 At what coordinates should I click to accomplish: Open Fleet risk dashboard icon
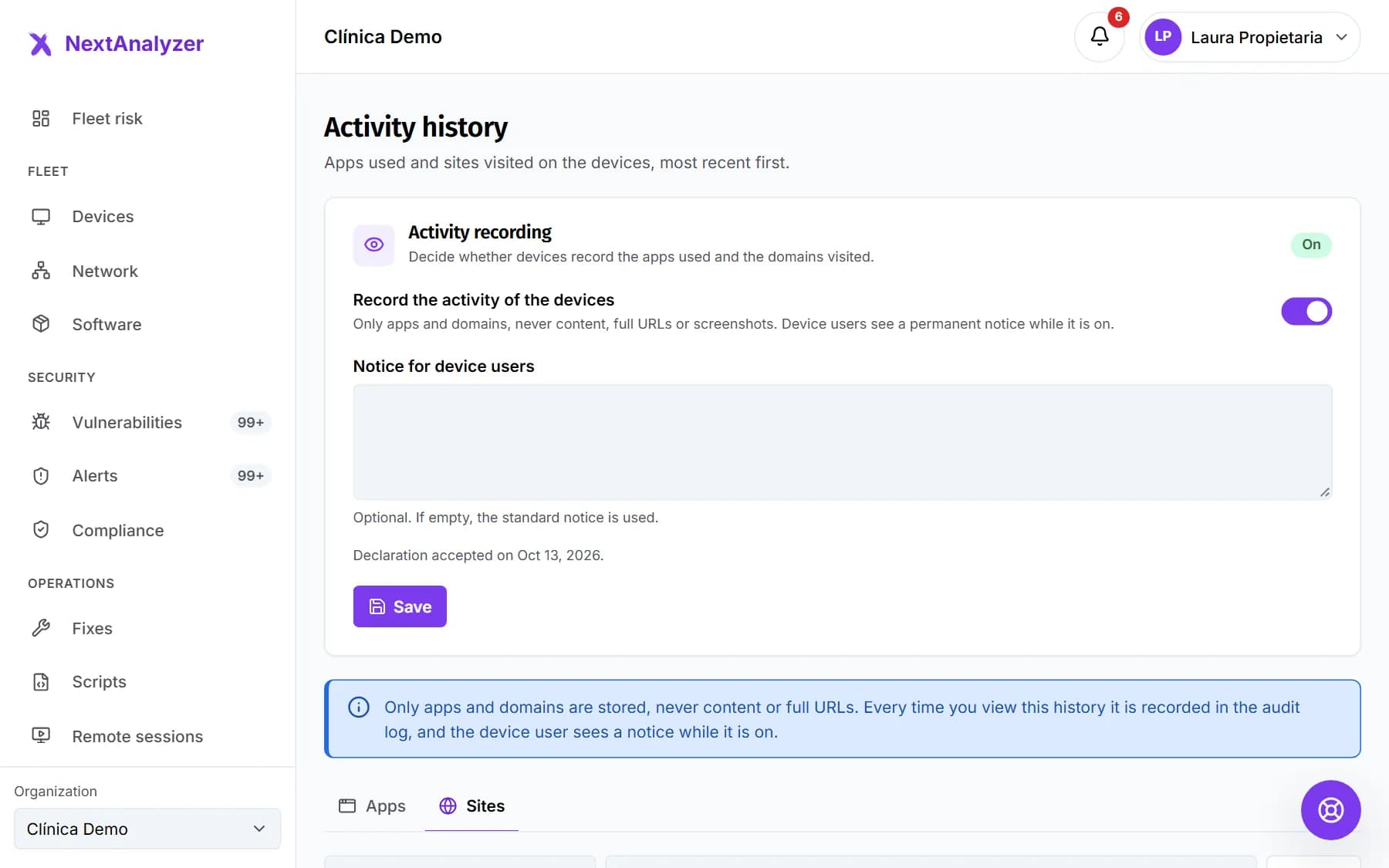coord(41,118)
